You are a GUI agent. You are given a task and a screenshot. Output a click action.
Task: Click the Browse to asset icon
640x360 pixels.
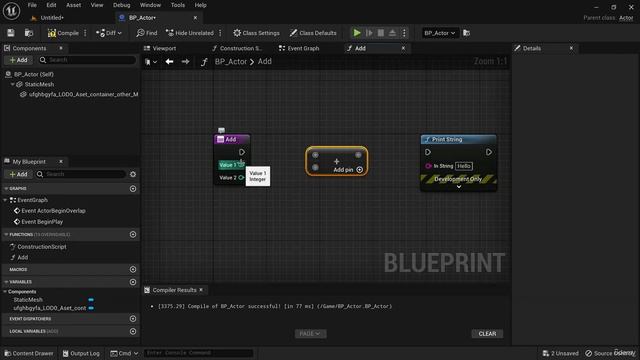[29, 33]
